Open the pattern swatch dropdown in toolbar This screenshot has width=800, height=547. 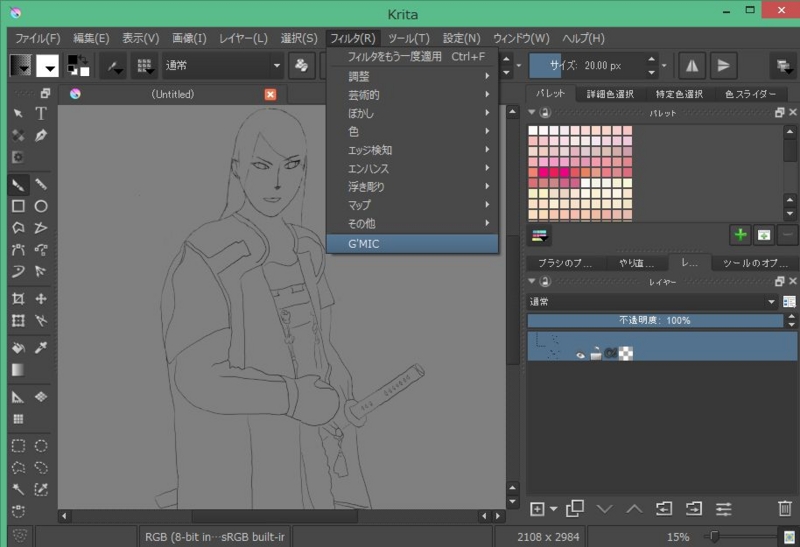pos(47,65)
